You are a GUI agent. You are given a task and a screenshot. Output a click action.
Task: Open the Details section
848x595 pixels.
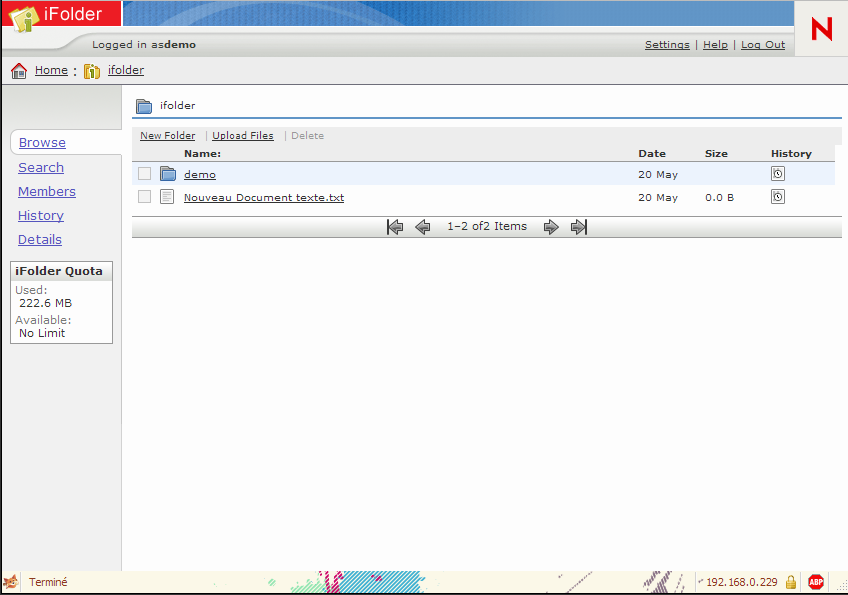click(40, 240)
